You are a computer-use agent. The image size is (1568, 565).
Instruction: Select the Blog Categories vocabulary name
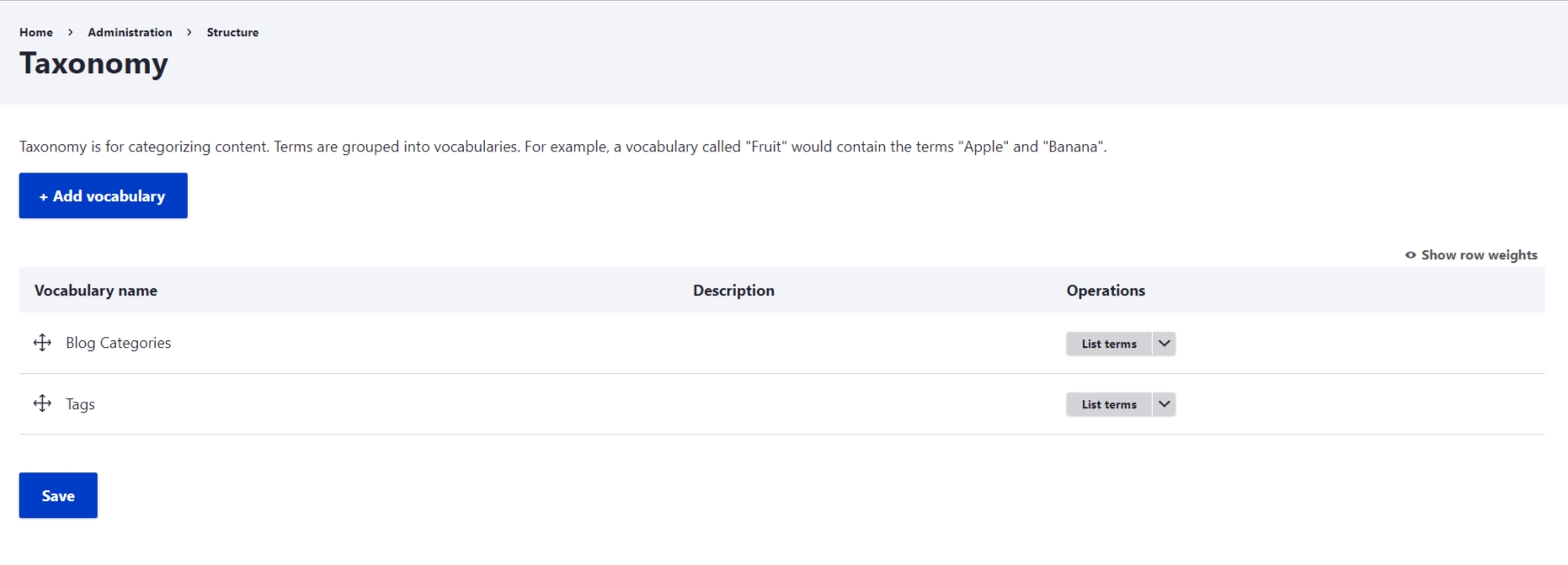click(x=119, y=343)
